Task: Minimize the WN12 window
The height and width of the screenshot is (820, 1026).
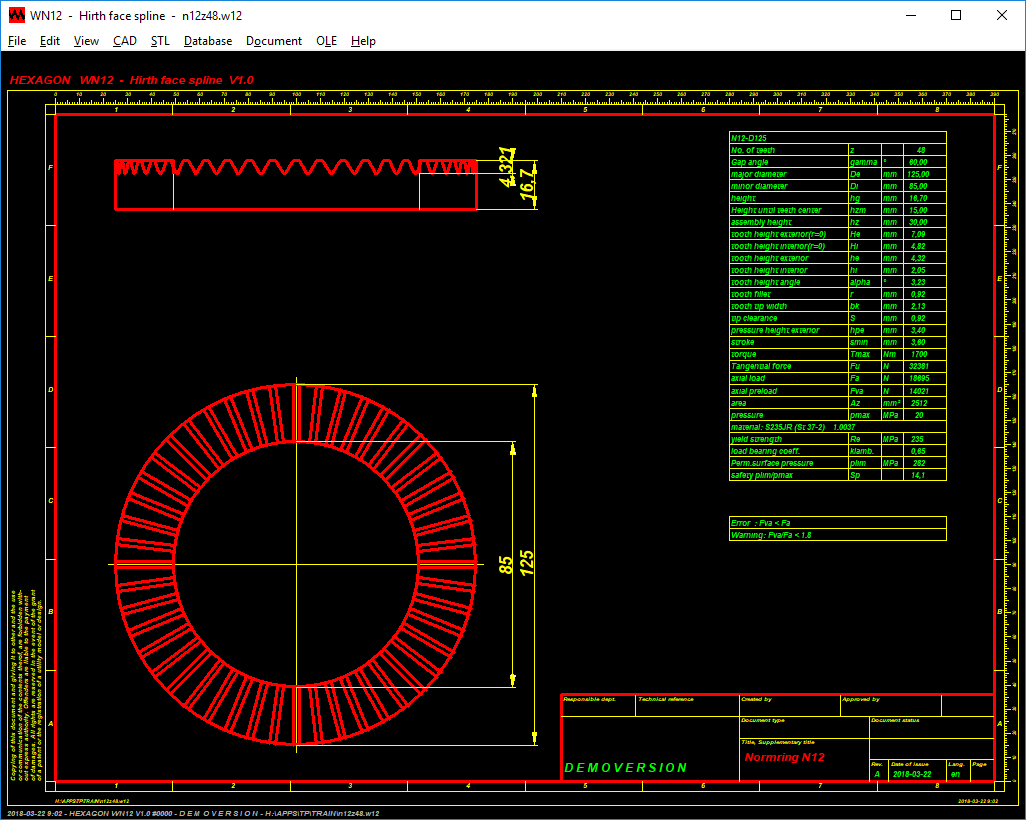Action: [x=910, y=15]
